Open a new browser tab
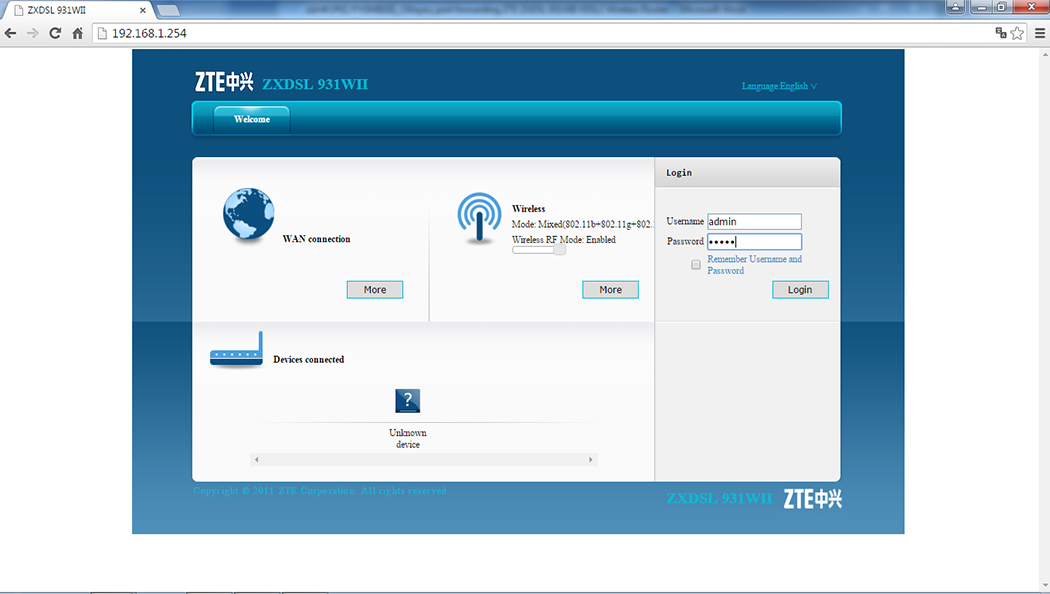Viewport: 1050px width, 594px height. pyautogui.click(x=167, y=10)
